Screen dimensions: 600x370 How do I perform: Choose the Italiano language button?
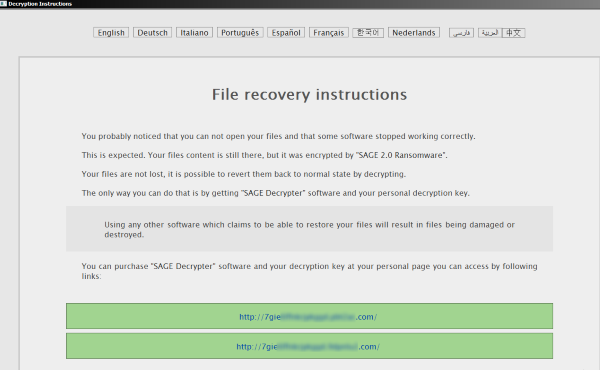click(x=194, y=33)
